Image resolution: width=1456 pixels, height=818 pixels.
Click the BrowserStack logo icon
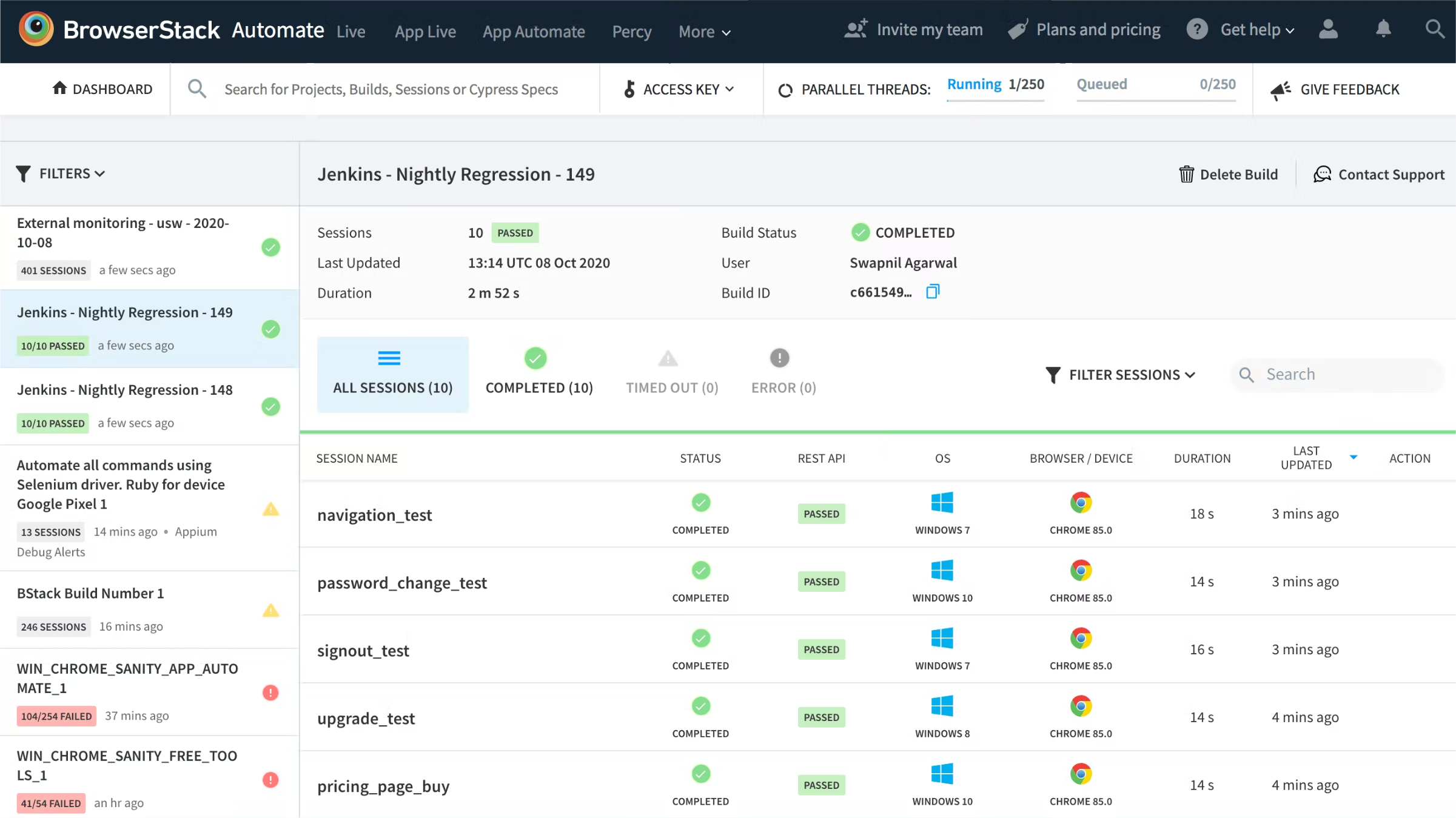(x=36, y=29)
